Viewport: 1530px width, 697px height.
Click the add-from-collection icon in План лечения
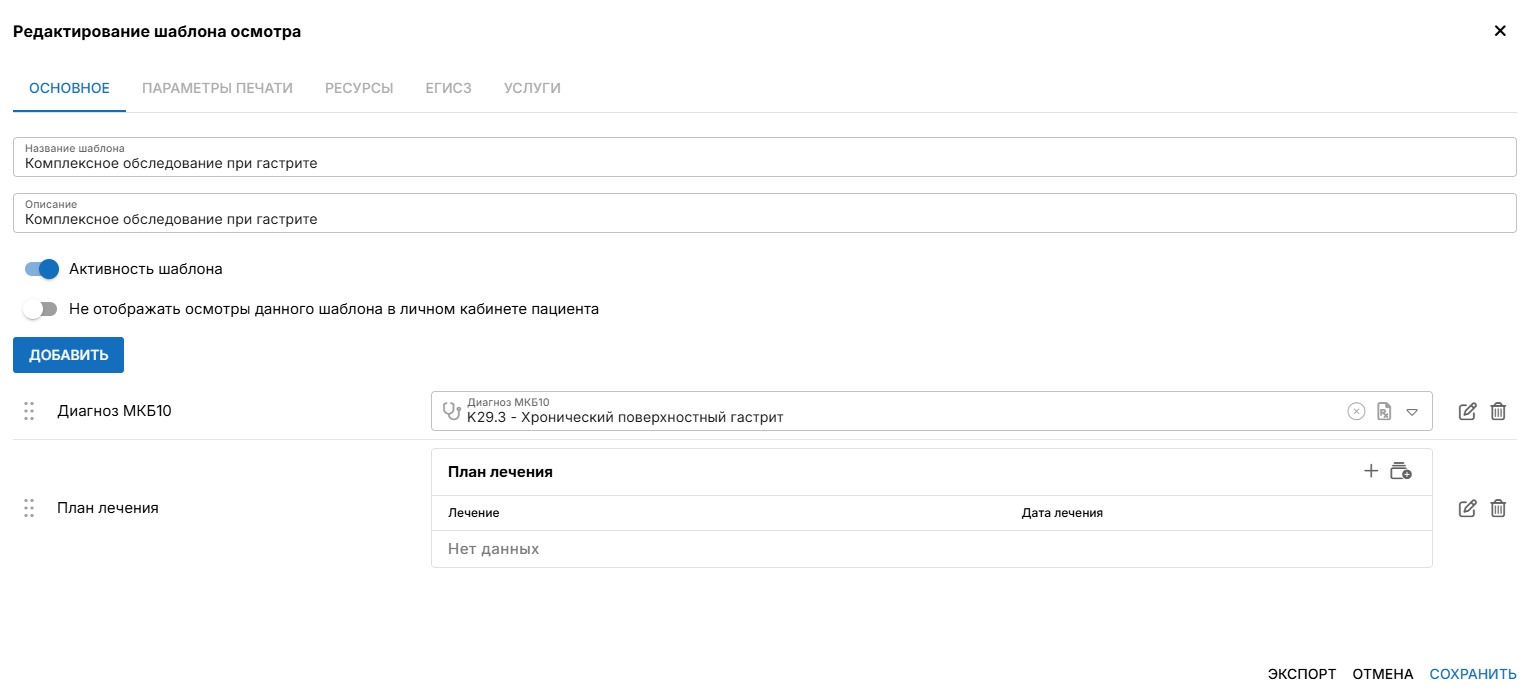point(1400,471)
